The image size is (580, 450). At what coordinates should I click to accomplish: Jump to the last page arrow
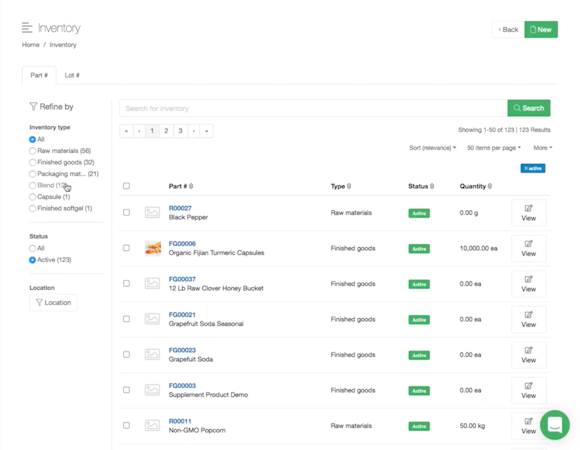tap(206, 131)
